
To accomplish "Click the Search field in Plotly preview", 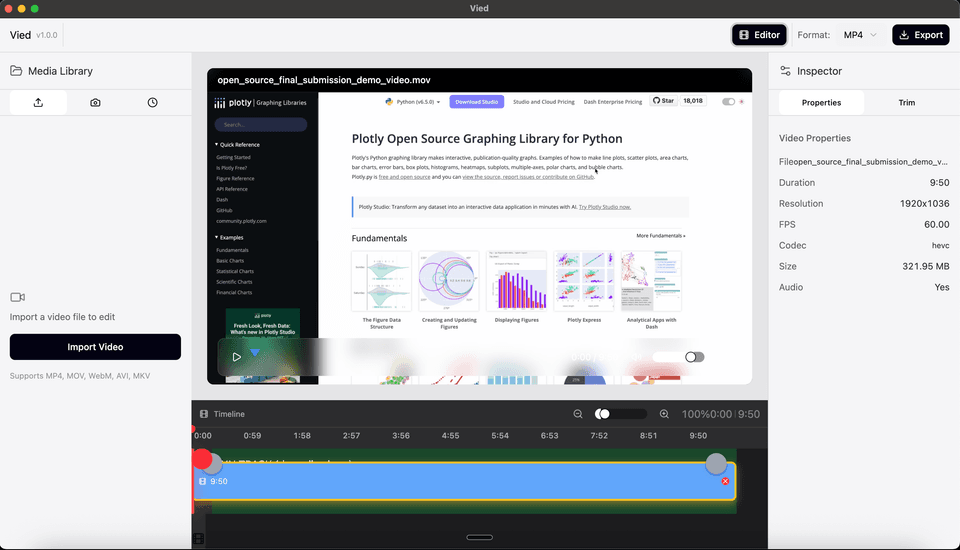I will pyautogui.click(x=261, y=124).
